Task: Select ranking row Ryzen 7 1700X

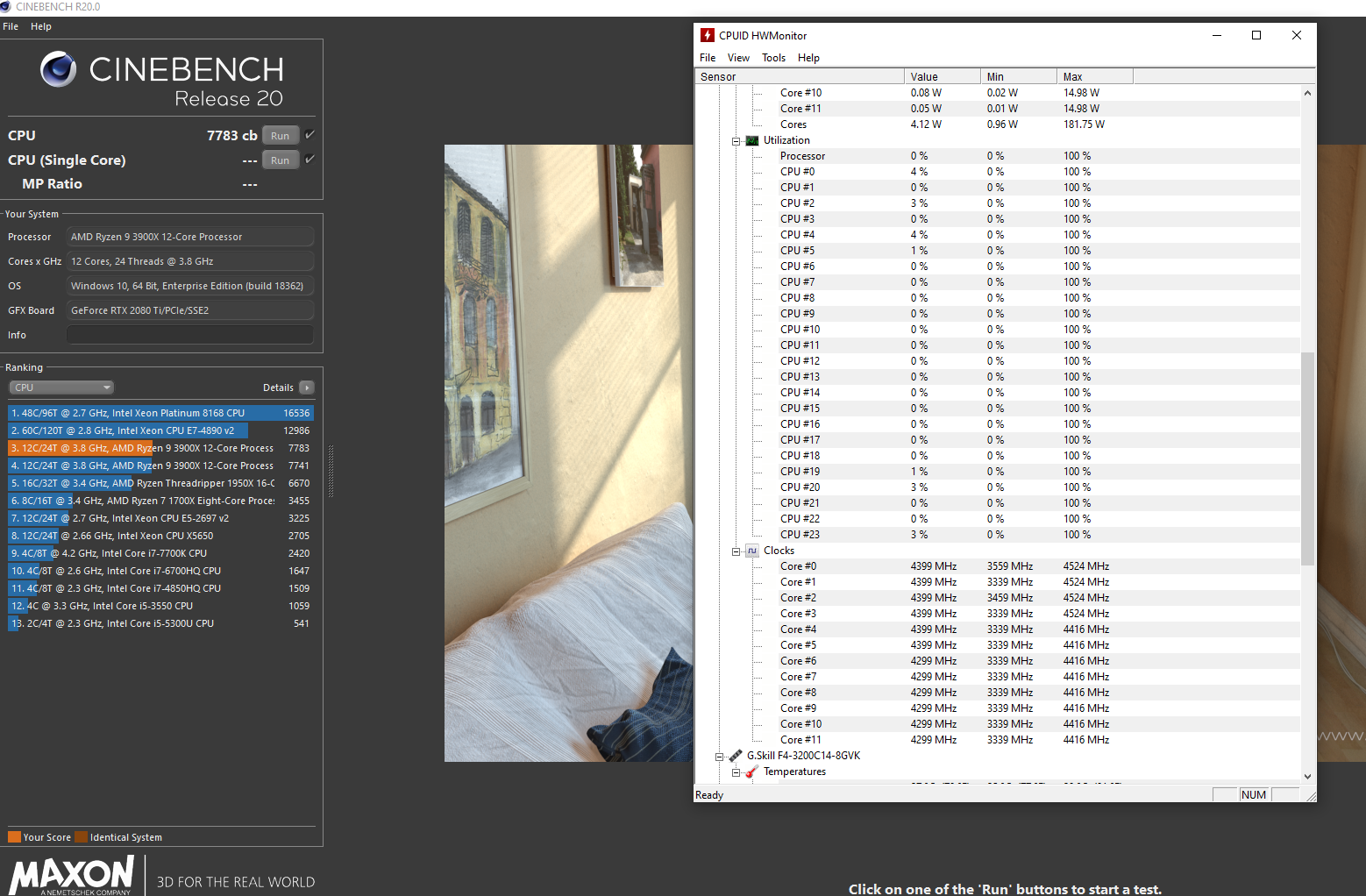Action: click(x=161, y=501)
